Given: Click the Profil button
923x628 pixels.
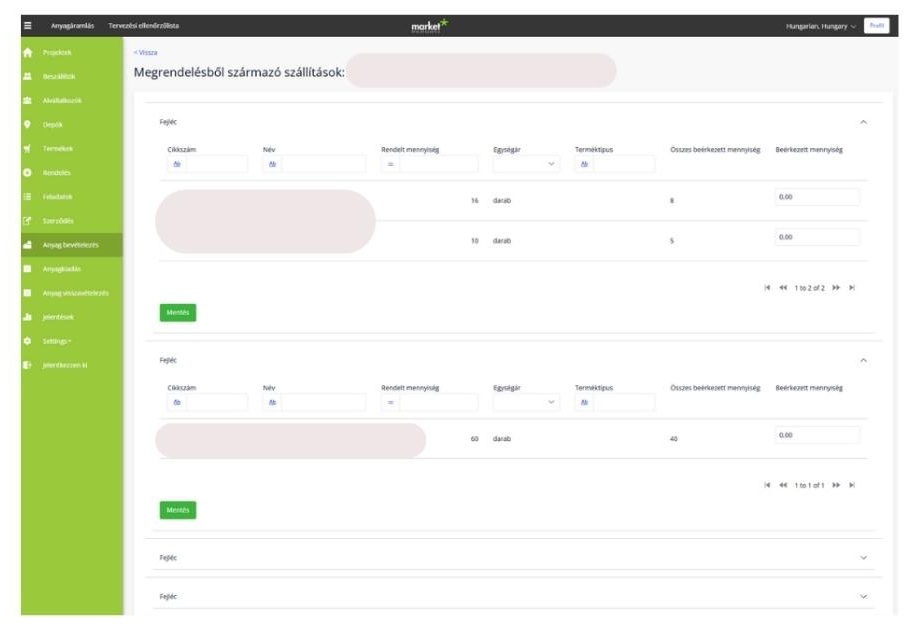Looking at the screenshot, I should (876, 26).
